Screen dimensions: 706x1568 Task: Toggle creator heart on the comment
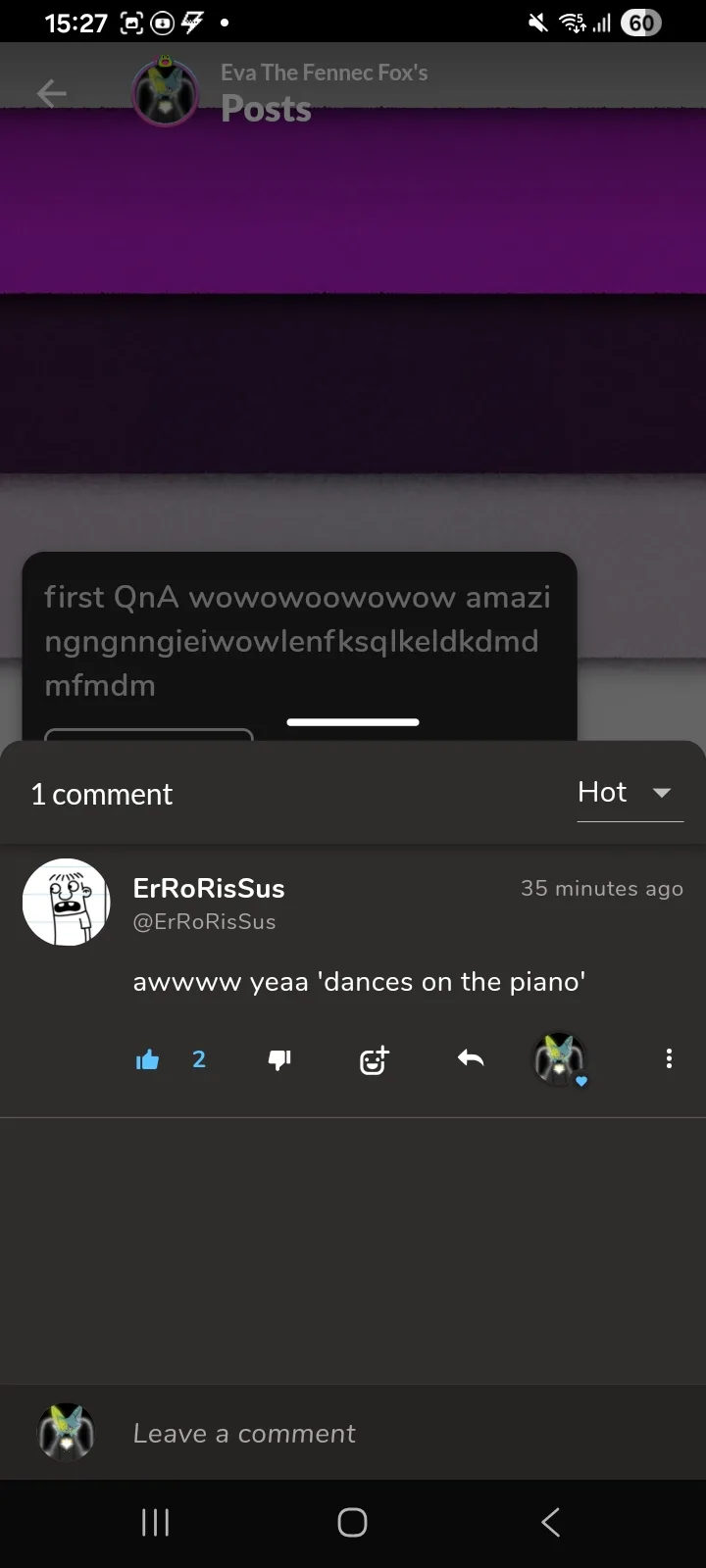click(x=559, y=1059)
